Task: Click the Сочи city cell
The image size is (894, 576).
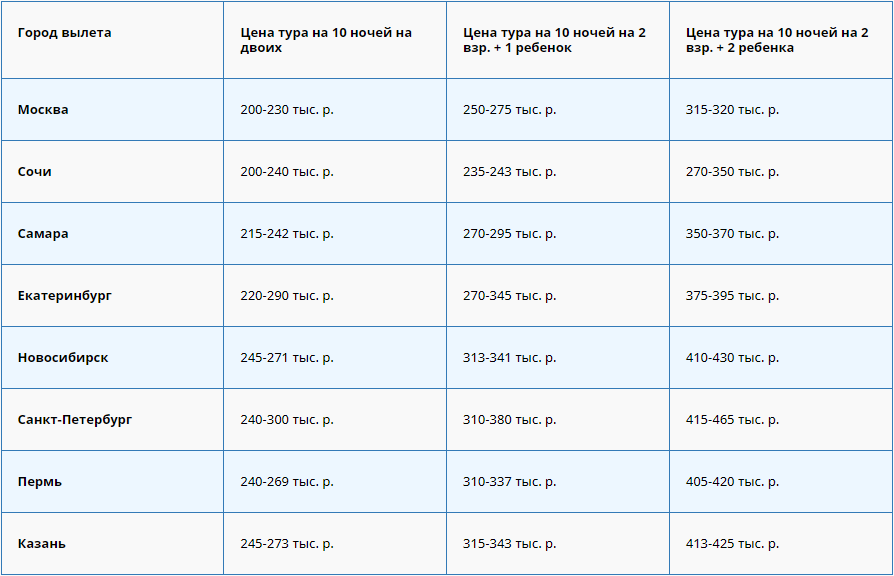Action: click(35, 172)
